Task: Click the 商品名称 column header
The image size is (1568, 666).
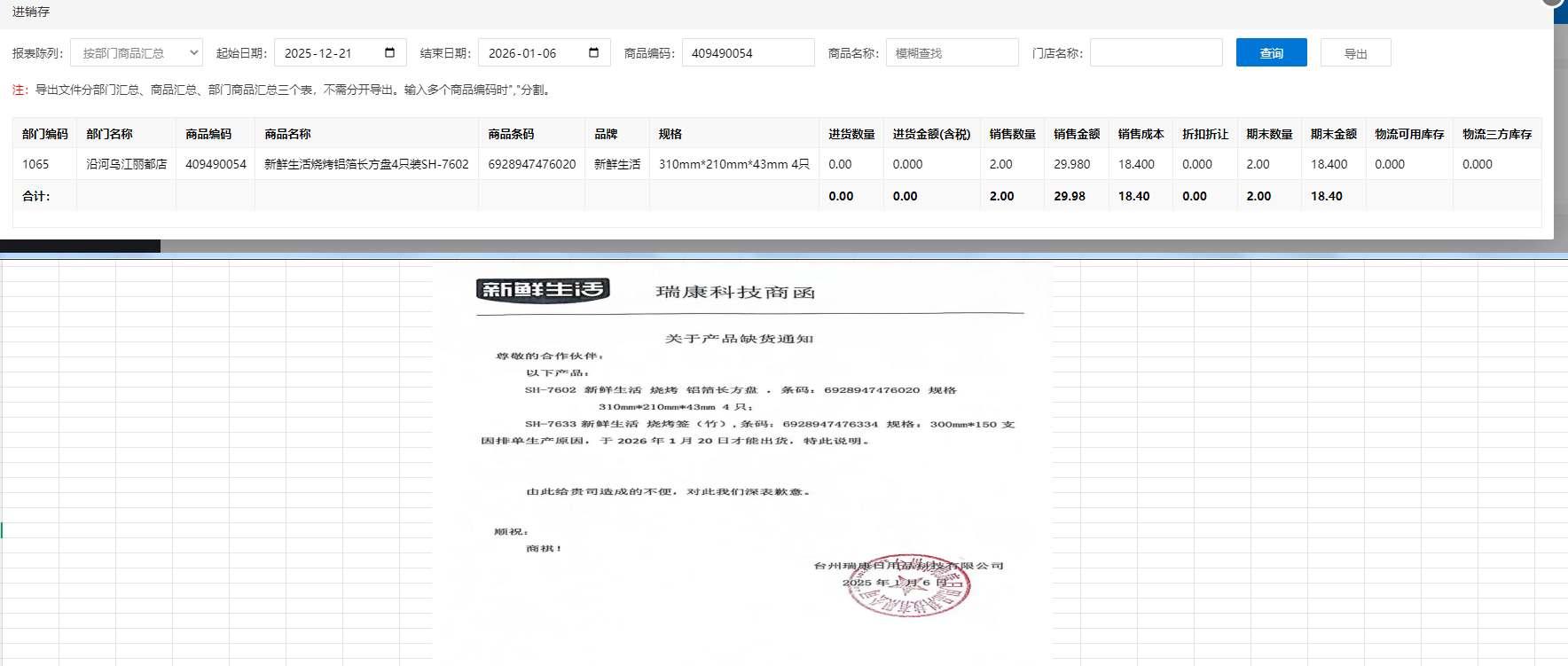Action: click(x=288, y=134)
